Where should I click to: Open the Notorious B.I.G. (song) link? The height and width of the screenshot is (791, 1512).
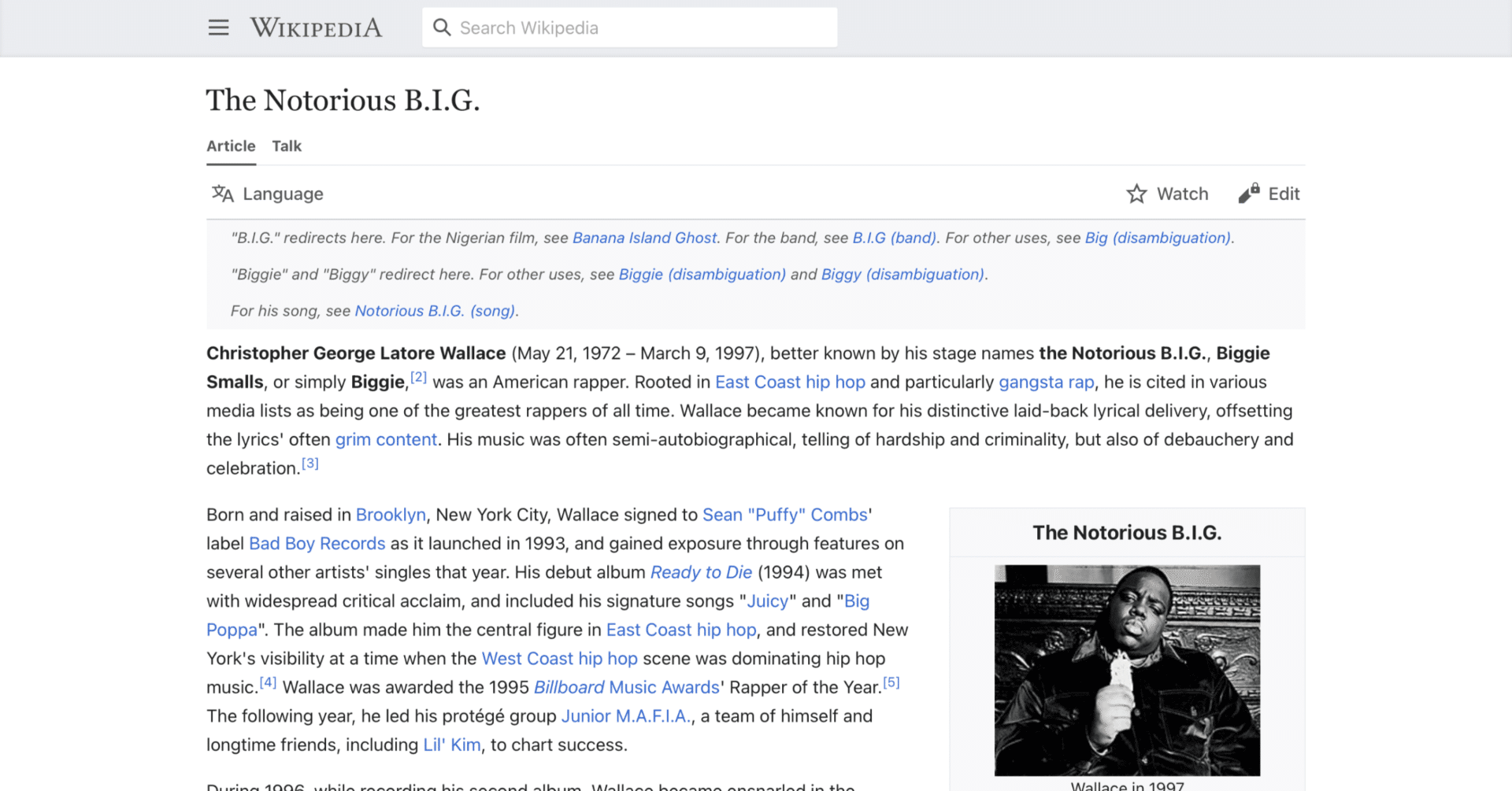click(435, 311)
